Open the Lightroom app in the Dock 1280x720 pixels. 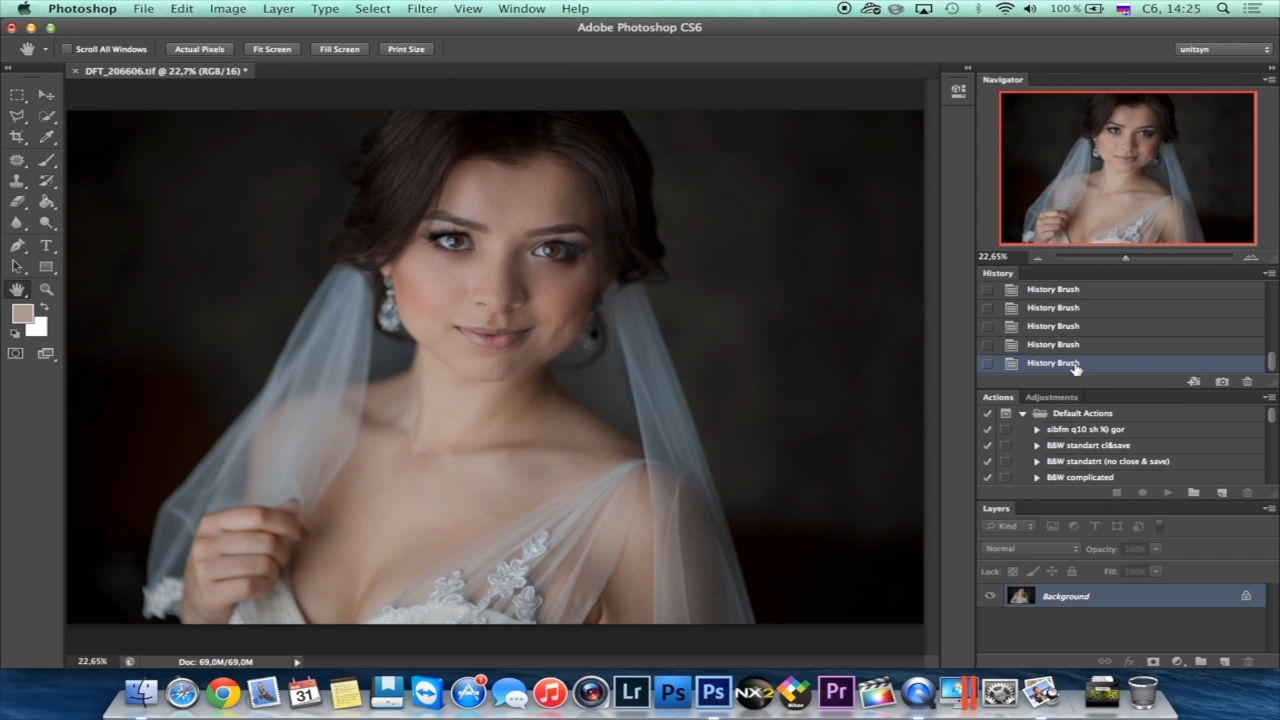[x=632, y=692]
